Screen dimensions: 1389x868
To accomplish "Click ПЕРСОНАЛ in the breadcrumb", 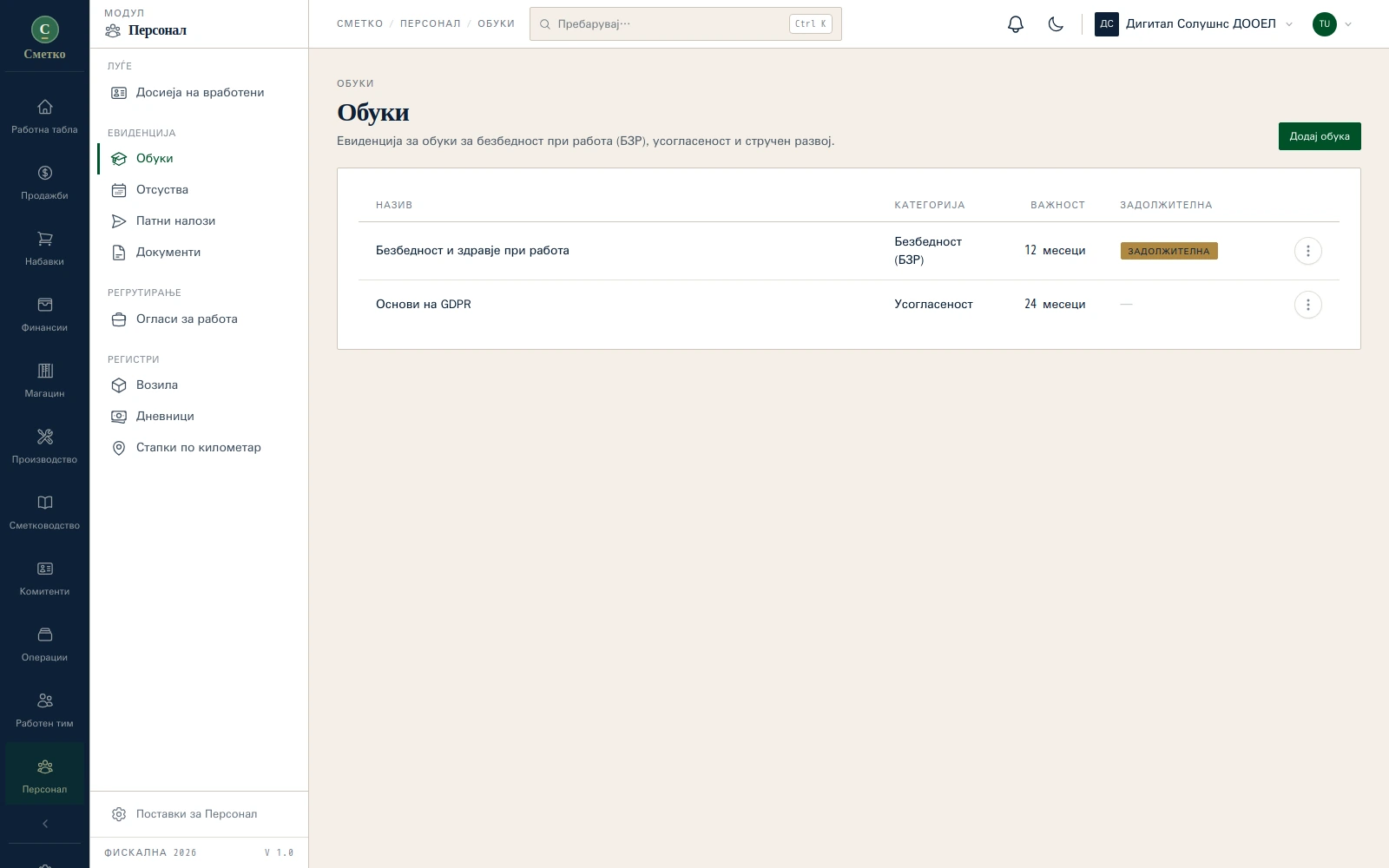I will [x=431, y=24].
